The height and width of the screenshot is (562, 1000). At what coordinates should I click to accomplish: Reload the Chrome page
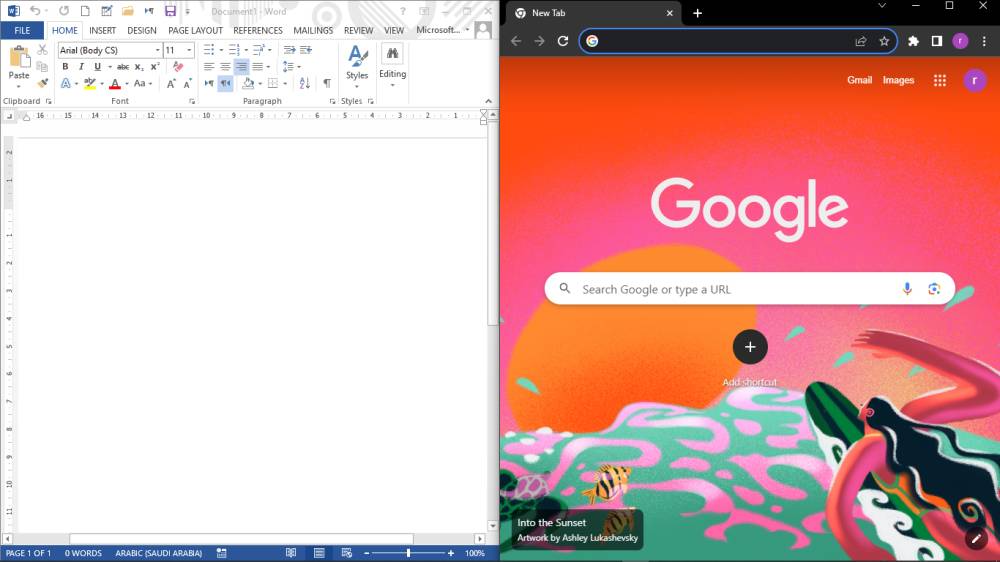pyautogui.click(x=562, y=41)
